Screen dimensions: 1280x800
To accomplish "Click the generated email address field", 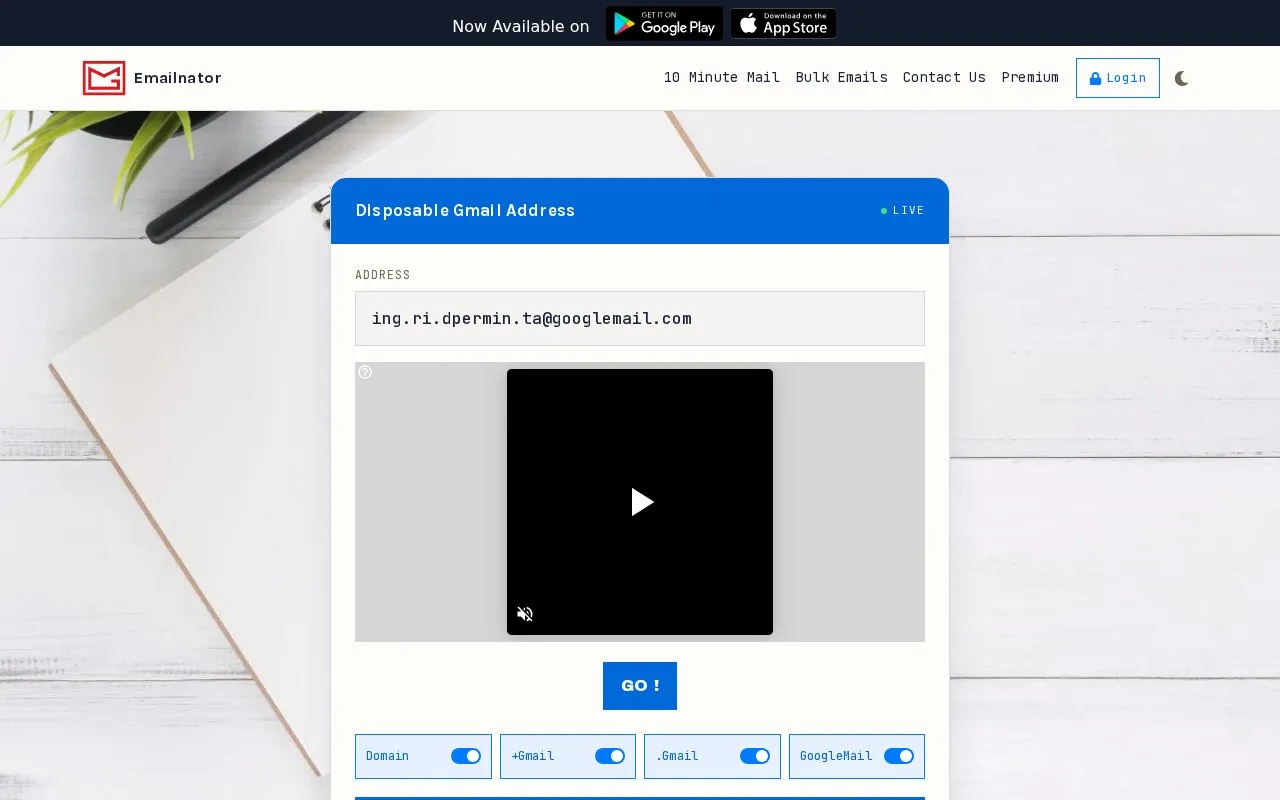I will (640, 318).
